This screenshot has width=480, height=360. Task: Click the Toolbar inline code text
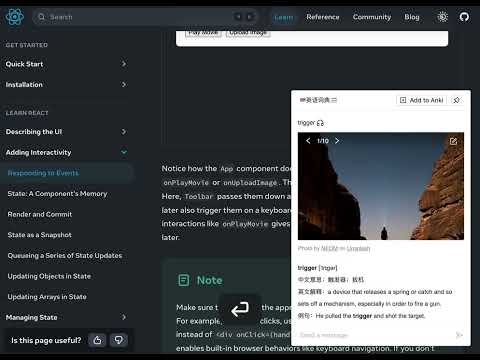[199, 197]
